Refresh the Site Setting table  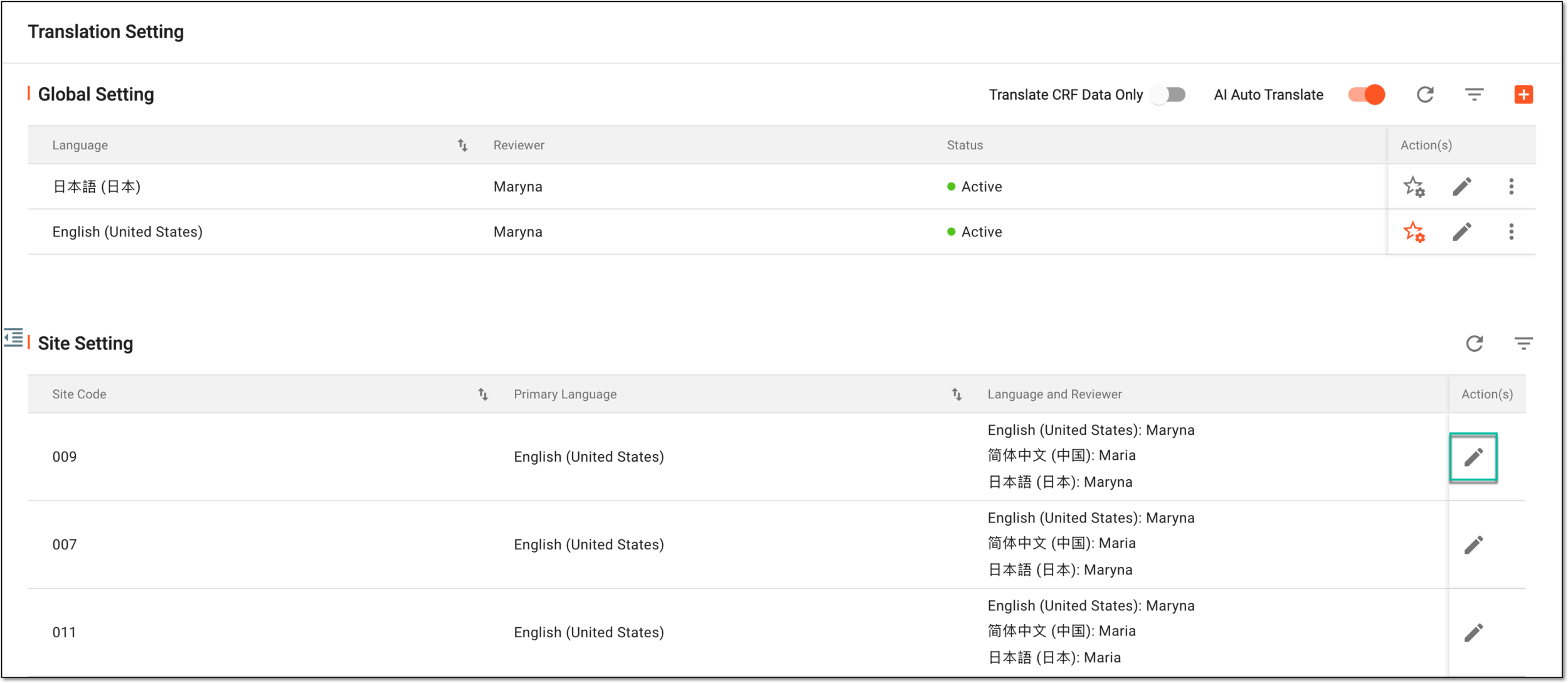[1474, 344]
